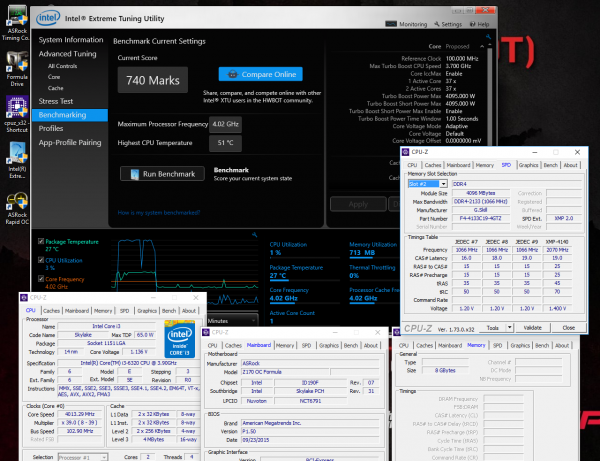Toggle Core Frequency graph checkbox
Image resolution: width=600 pixels, height=461 pixels.
[41, 279]
